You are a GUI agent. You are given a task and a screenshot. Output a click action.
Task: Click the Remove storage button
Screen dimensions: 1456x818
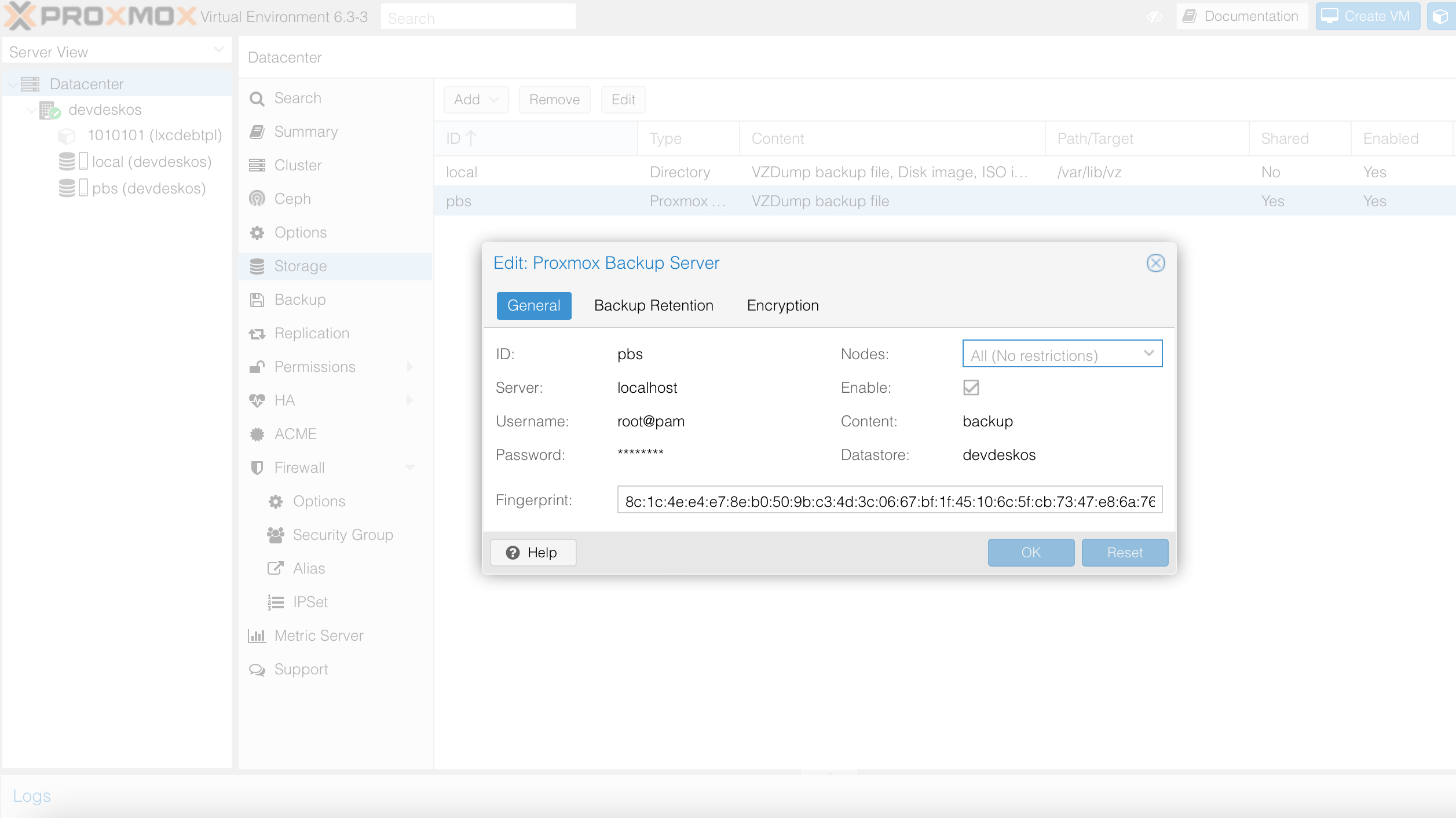click(554, 100)
